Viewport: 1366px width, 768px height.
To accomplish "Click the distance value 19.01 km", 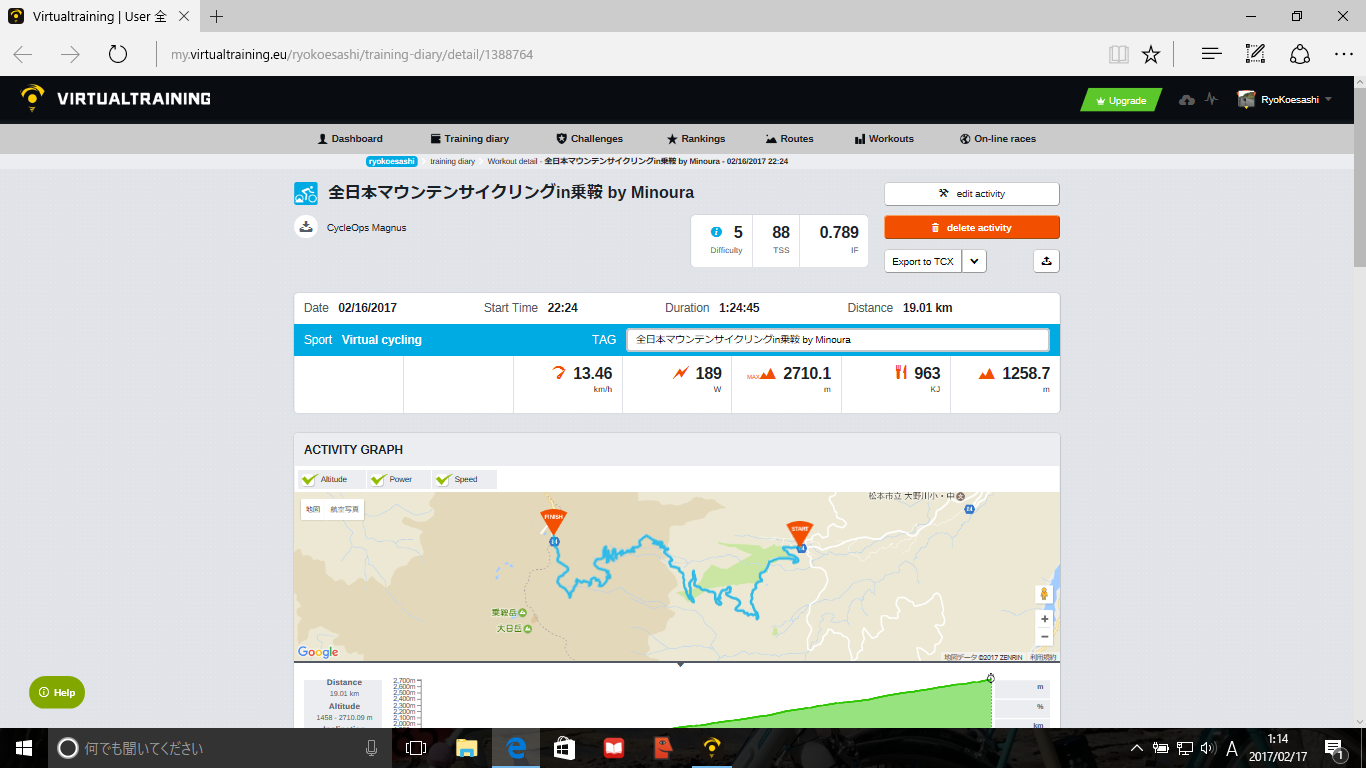I will 927,308.
